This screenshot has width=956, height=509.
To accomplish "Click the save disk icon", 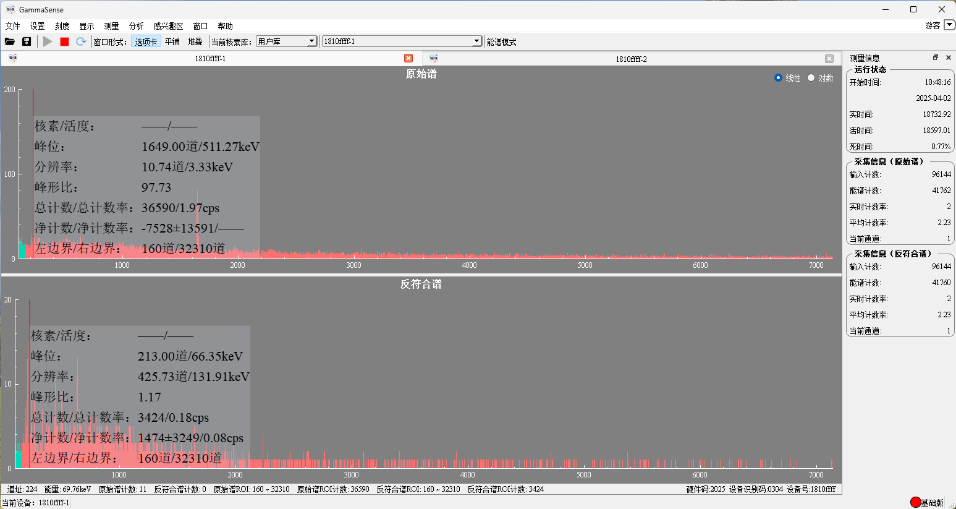I will pos(27,42).
